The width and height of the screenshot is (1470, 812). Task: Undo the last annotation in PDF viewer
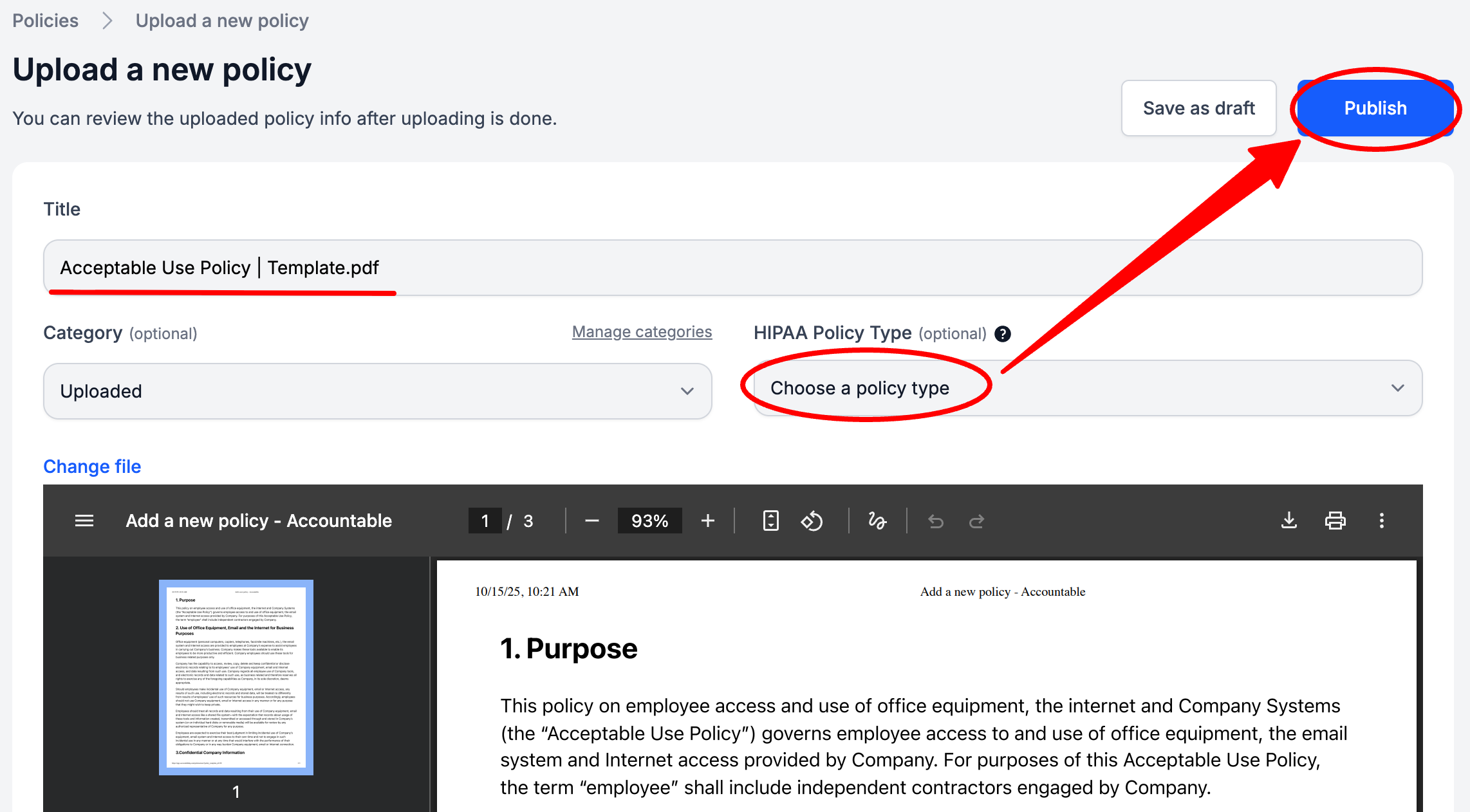(x=936, y=521)
